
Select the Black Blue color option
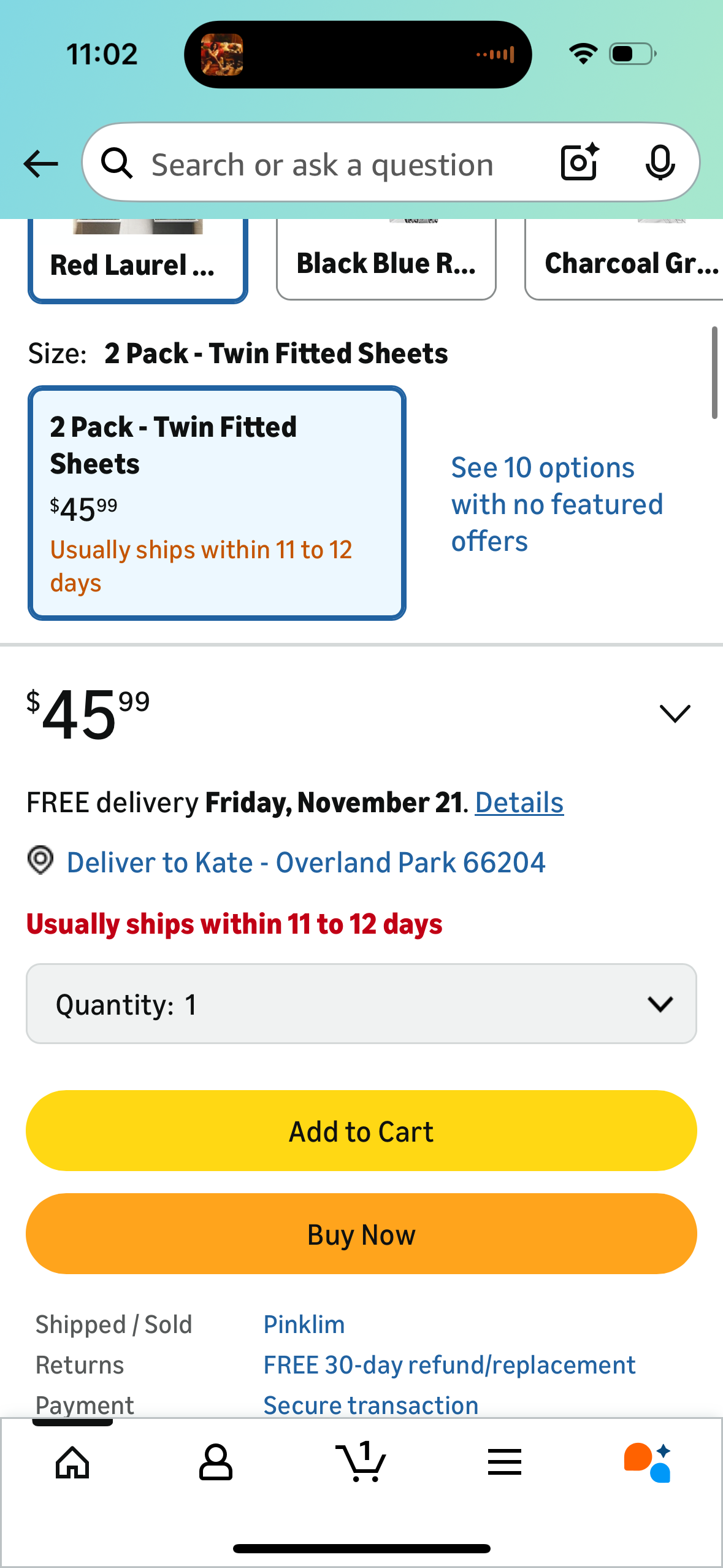386,261
